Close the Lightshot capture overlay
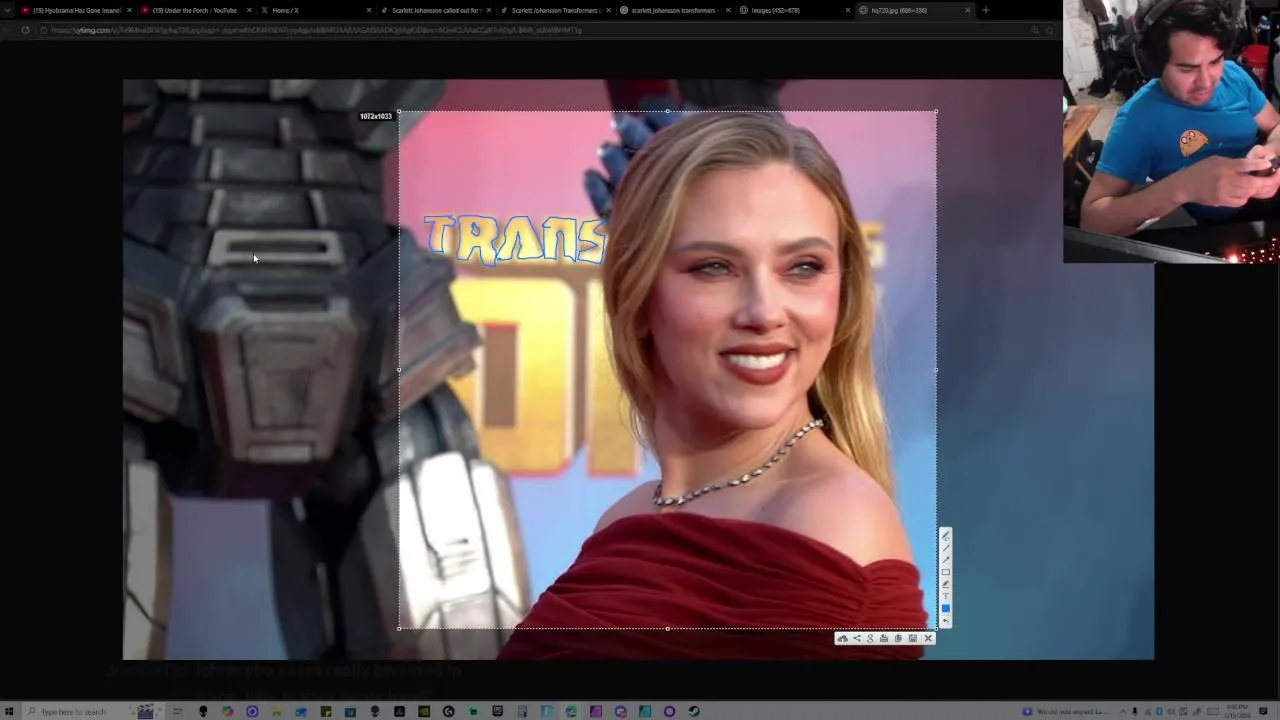 pyautogui.click(x=928, y=638)
